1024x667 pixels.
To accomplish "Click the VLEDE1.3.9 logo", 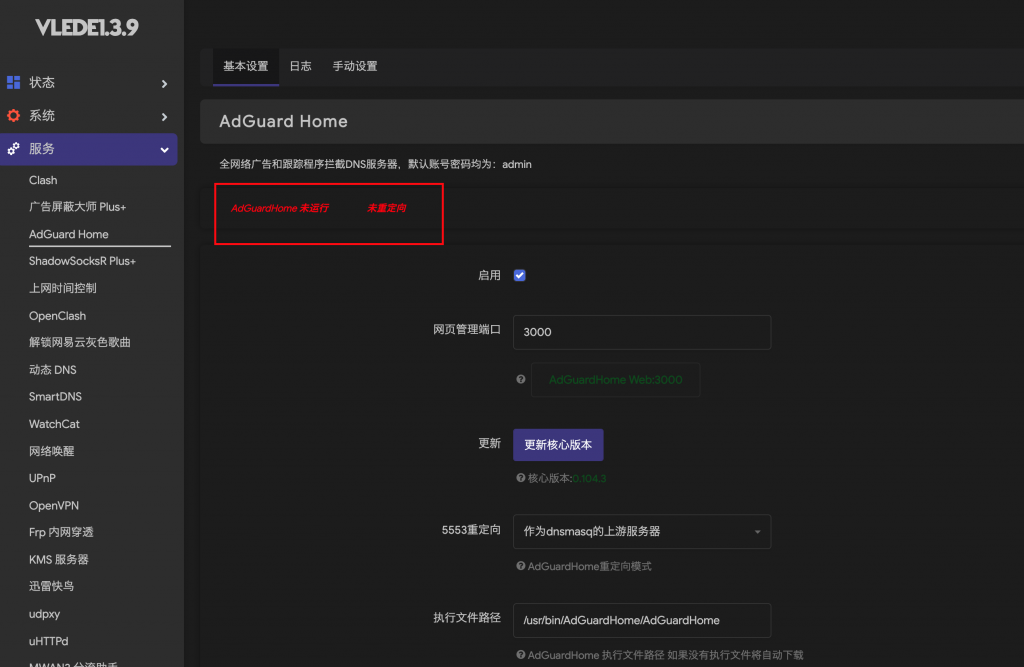I will pos(87,27).
